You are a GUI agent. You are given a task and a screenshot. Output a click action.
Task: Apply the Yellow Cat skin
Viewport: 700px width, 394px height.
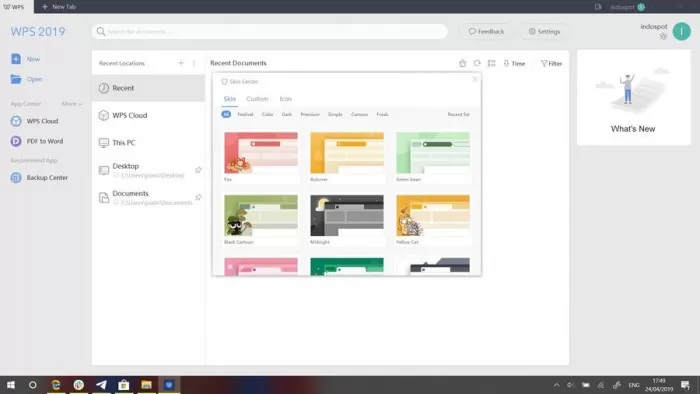pyautogui.click(x=433, y=215)
